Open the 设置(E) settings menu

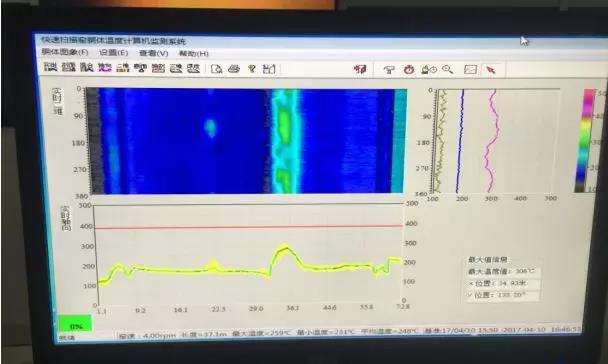coord(113,52)
